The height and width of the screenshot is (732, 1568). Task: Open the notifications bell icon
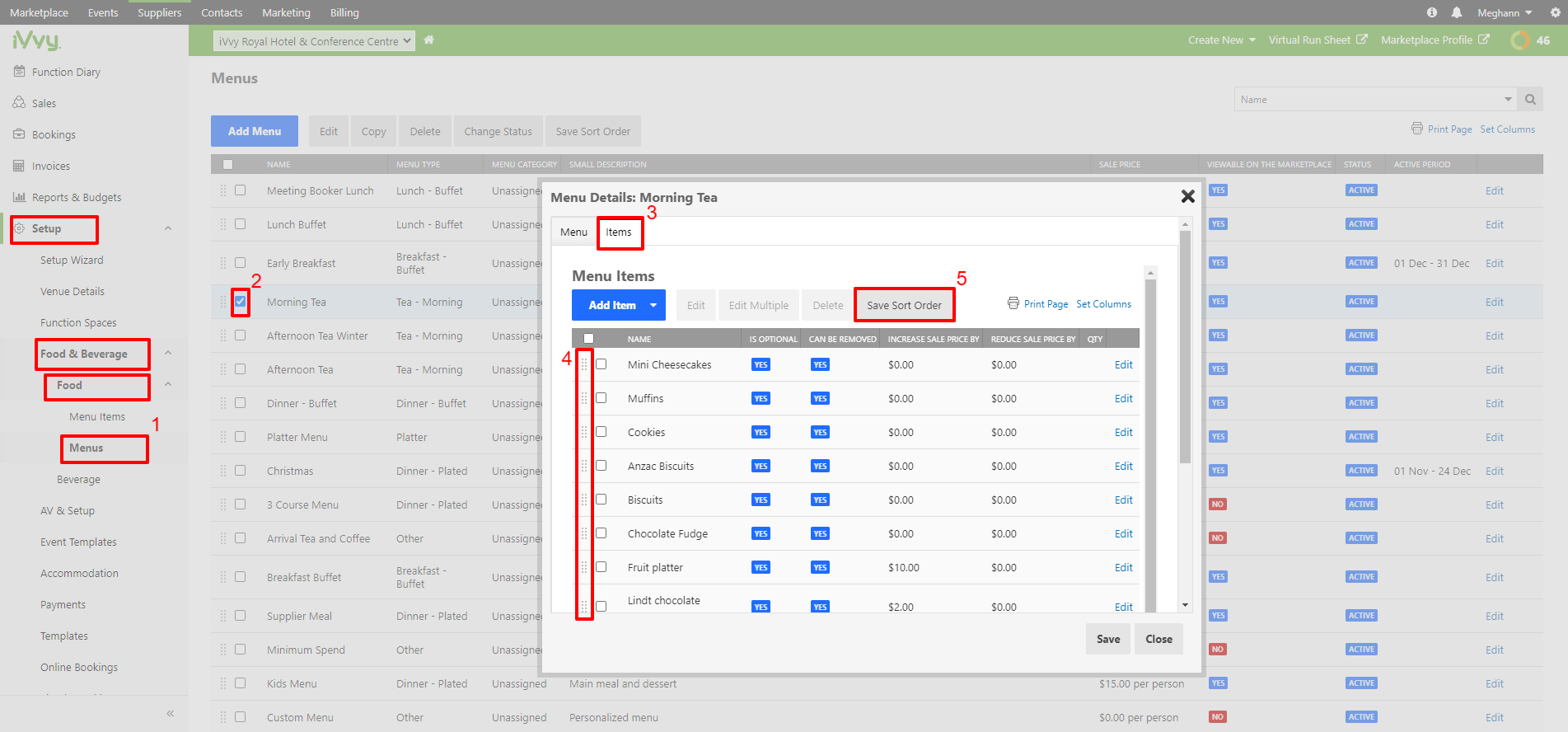(x=1457, y=12)
